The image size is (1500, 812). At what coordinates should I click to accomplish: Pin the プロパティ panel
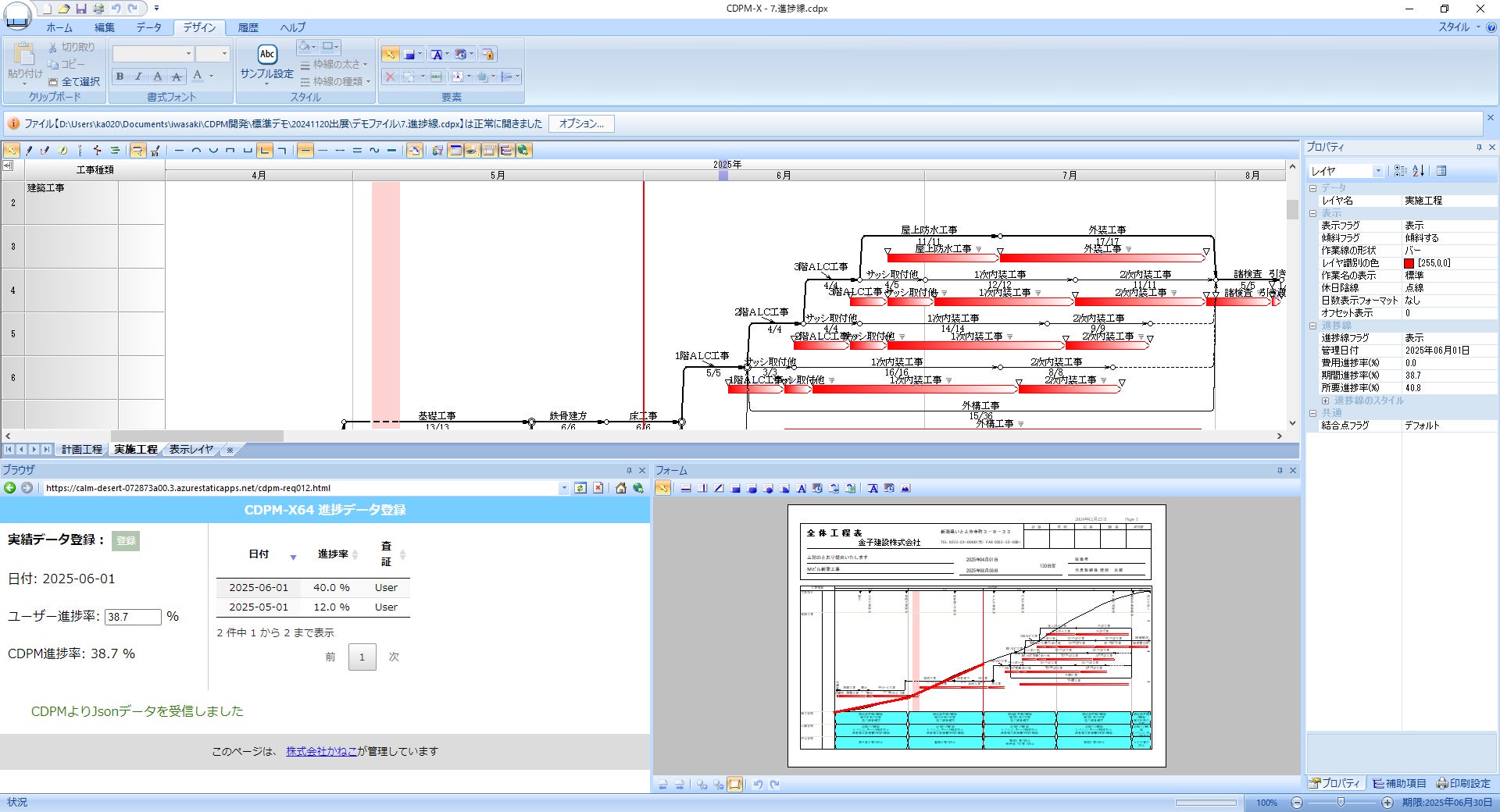(1479, 148)
